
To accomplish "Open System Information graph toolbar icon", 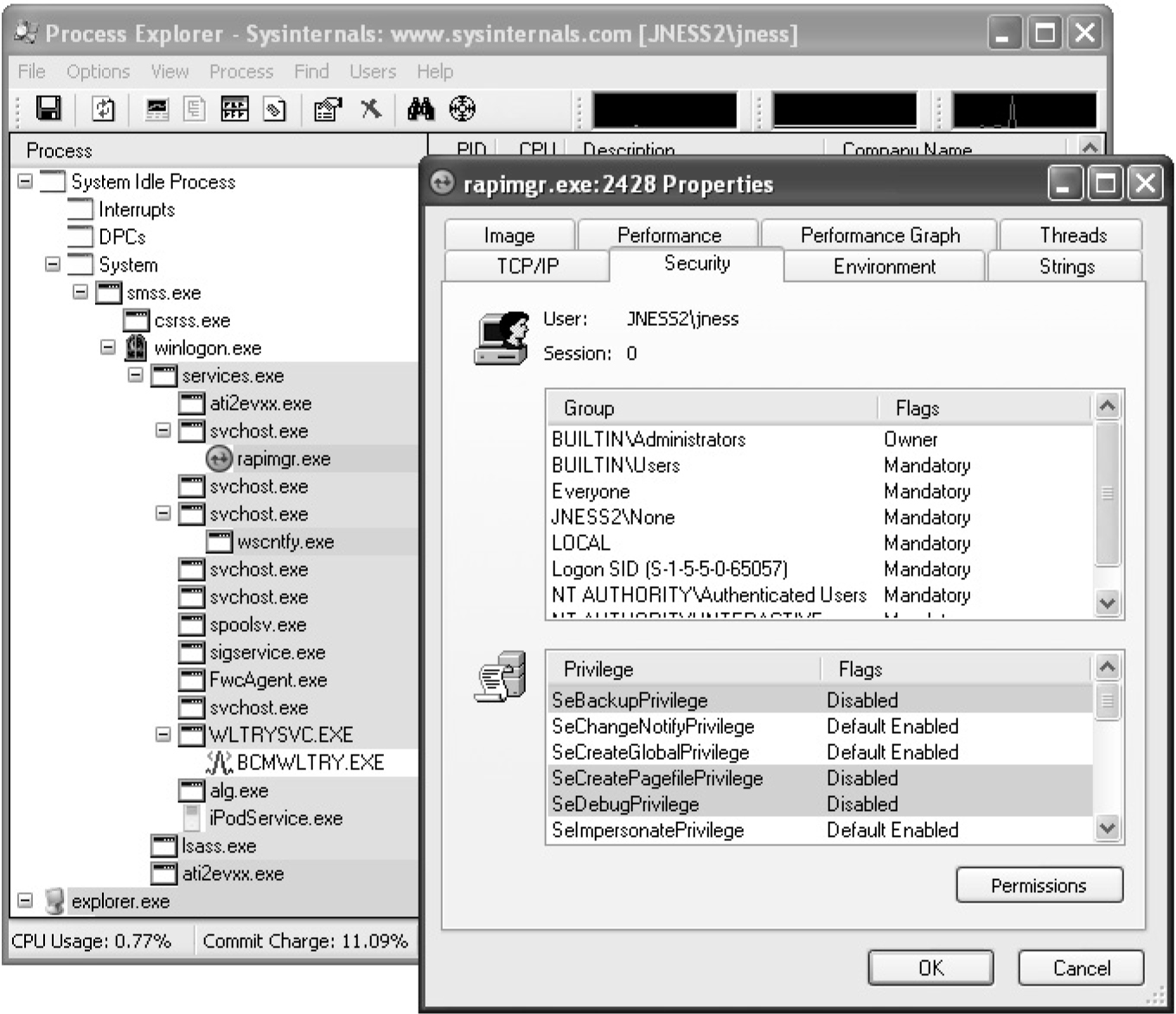I will coord(157,109).
